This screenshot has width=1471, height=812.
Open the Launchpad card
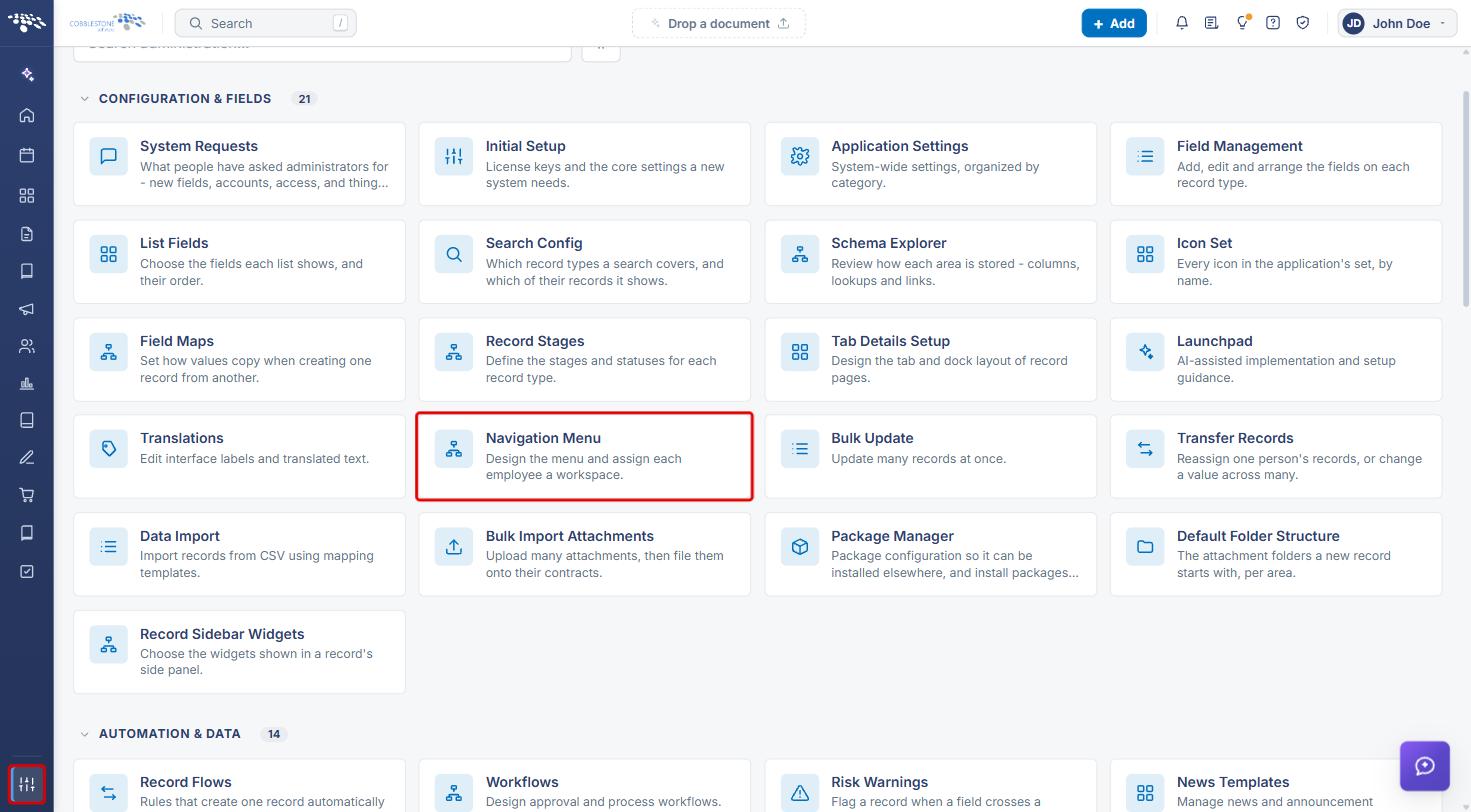pos(1276,359)
